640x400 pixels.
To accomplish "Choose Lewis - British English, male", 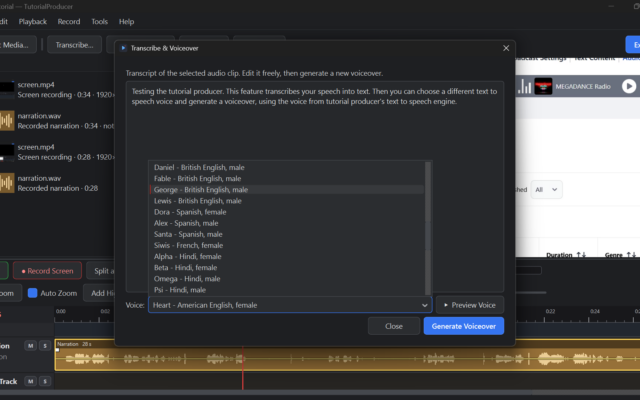I will (287, 201).
